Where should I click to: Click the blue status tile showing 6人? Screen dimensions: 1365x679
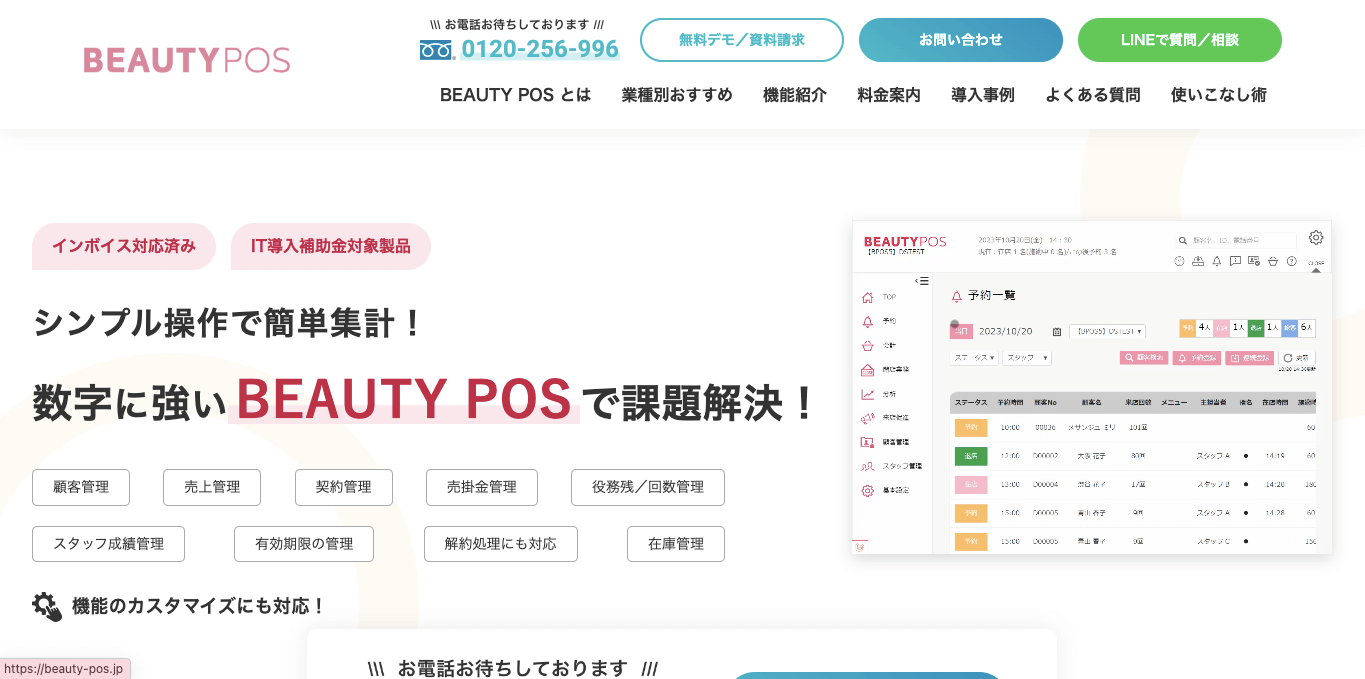(1298, 328)
